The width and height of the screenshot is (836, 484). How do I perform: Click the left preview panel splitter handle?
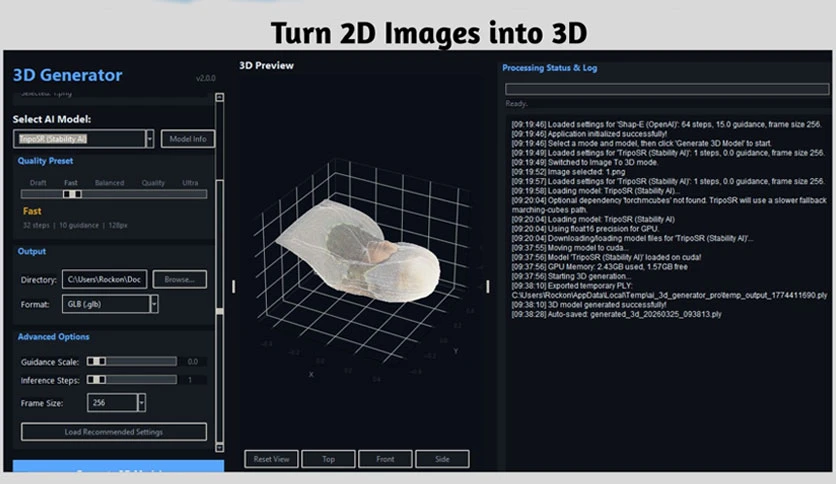(234, 287)
